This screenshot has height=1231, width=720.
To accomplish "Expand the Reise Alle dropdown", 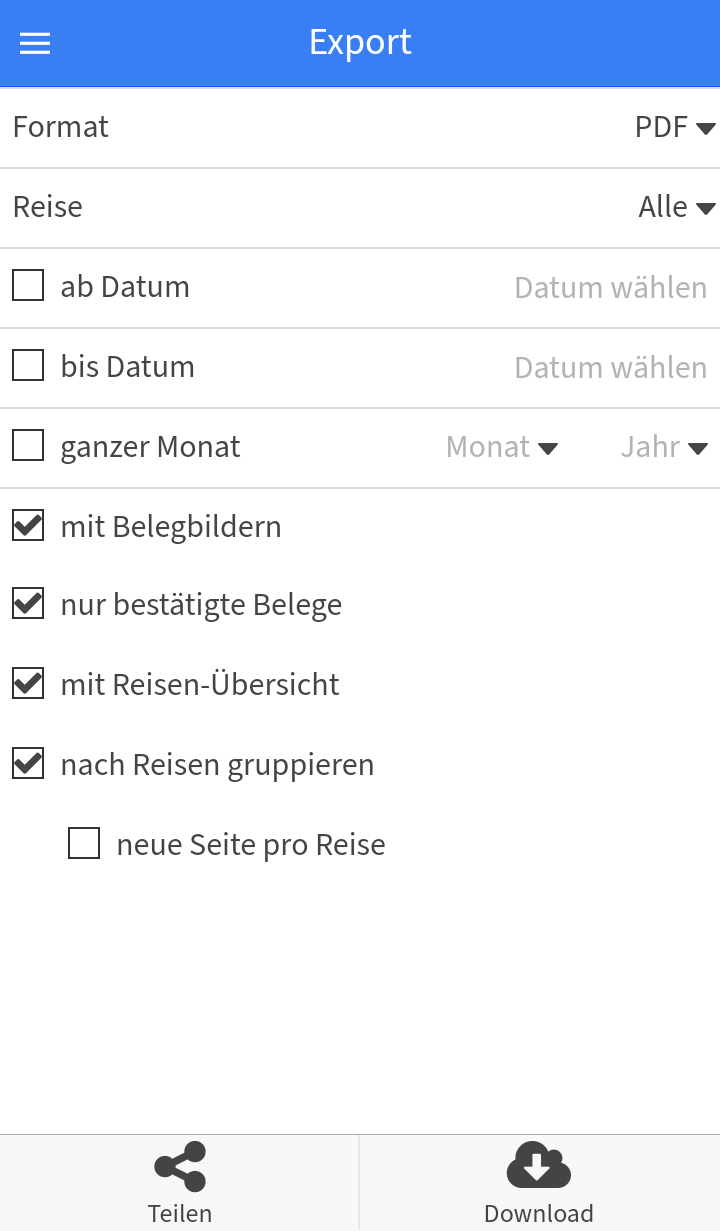I will [677, 208].
